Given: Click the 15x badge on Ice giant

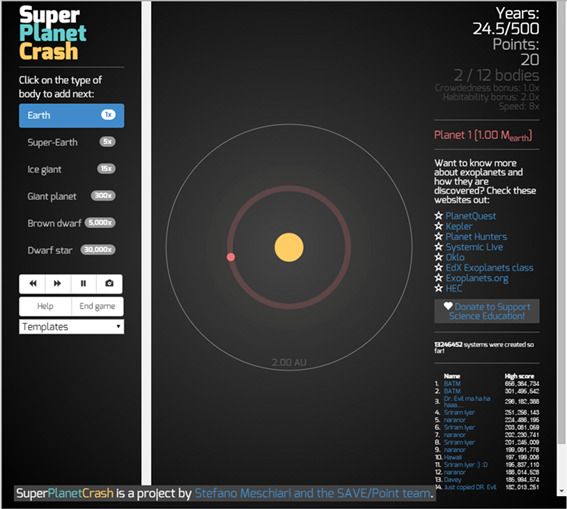Looking at the screenshot, I should 106,168.
